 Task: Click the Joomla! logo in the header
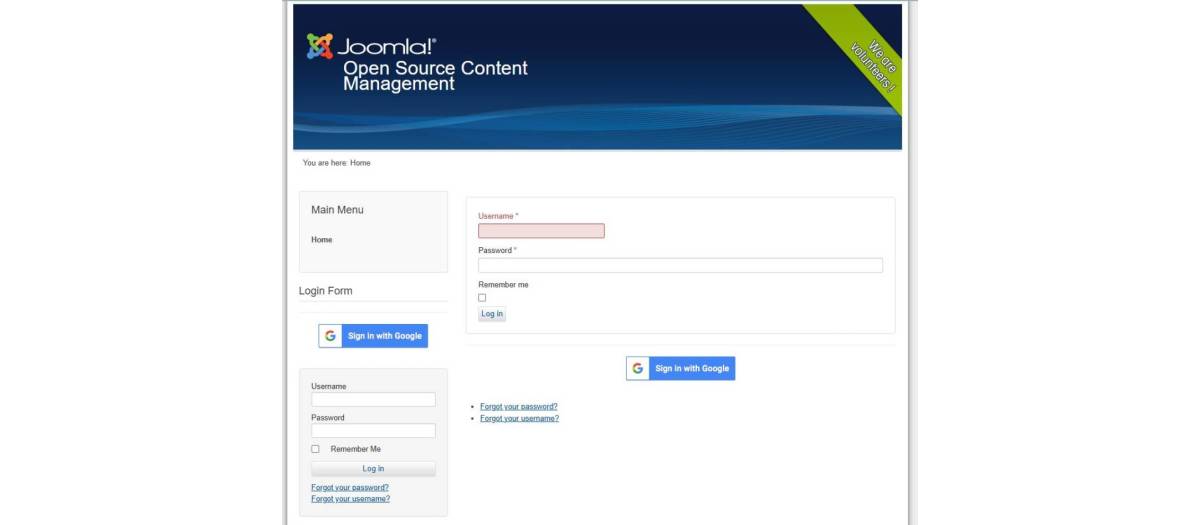(371, 46)
